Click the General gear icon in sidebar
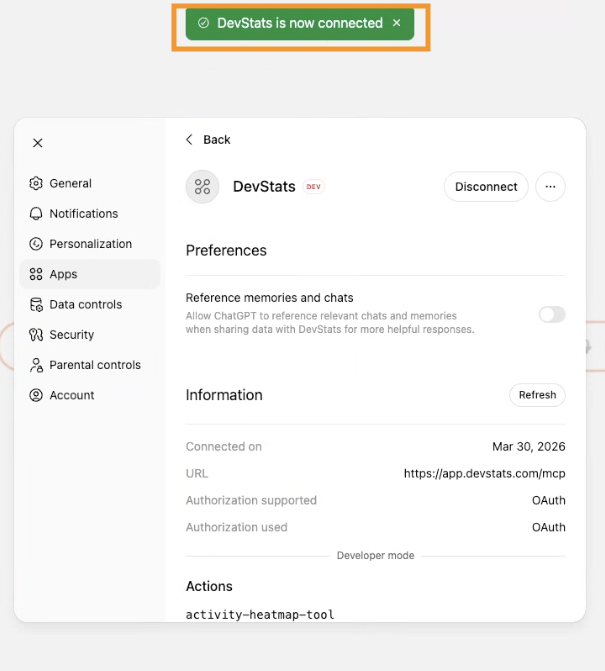Viewport: 605px width, 671px height. click(x=36, y=183)
